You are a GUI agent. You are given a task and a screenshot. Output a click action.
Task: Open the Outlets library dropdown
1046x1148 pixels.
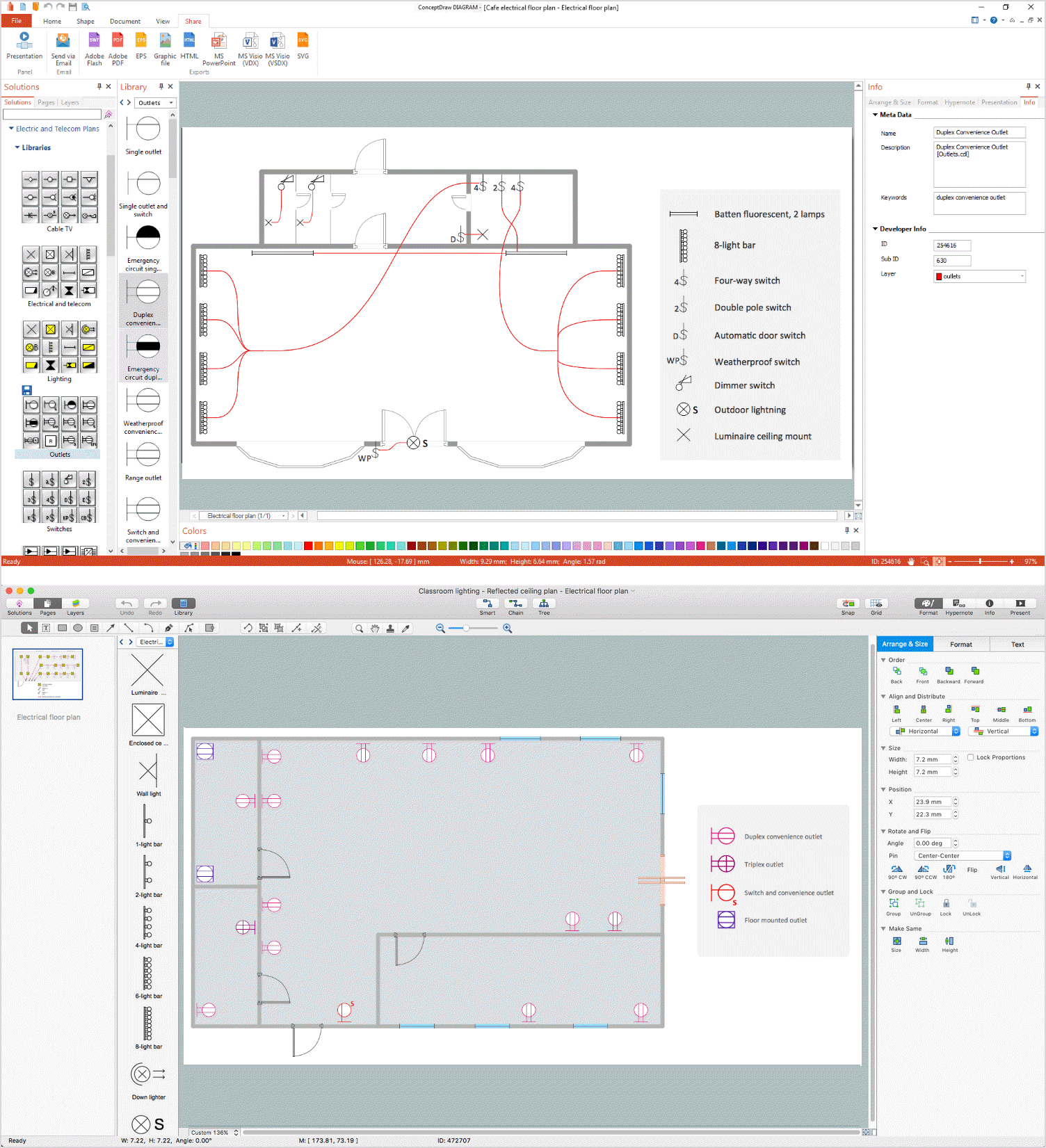tap(155, 103)
